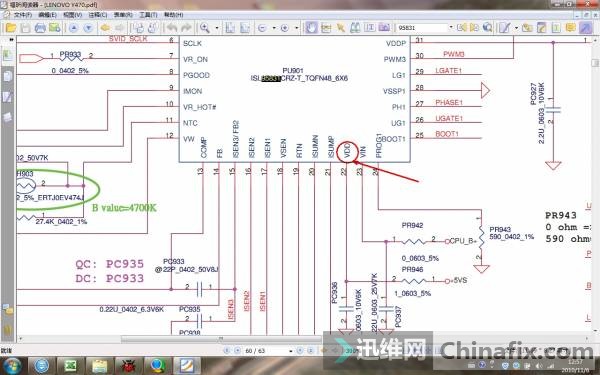This screenshot has height=375, width=600.
Task: Open the bookmarks panel in left sidebar
Action: coord(8,55)
